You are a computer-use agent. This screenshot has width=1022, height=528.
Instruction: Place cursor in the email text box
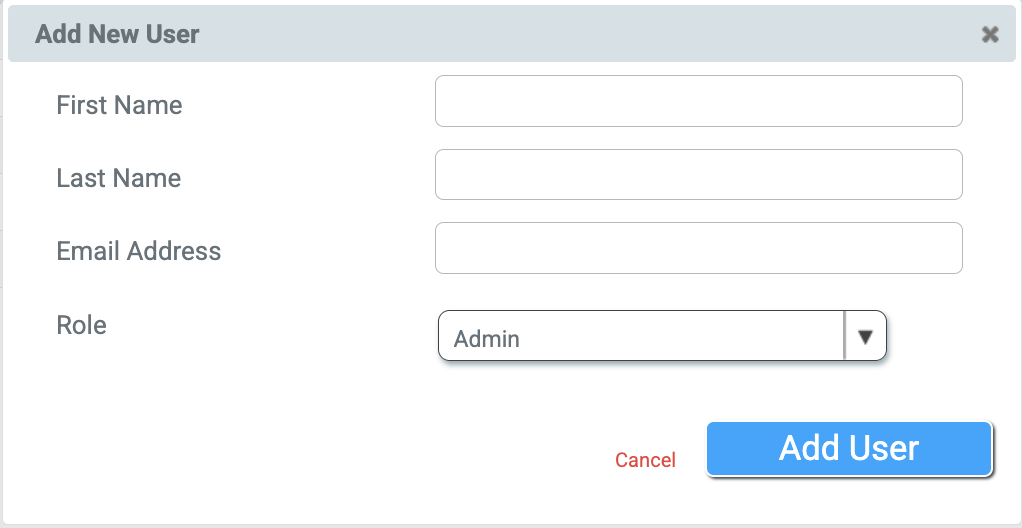(x=698, y=248)
